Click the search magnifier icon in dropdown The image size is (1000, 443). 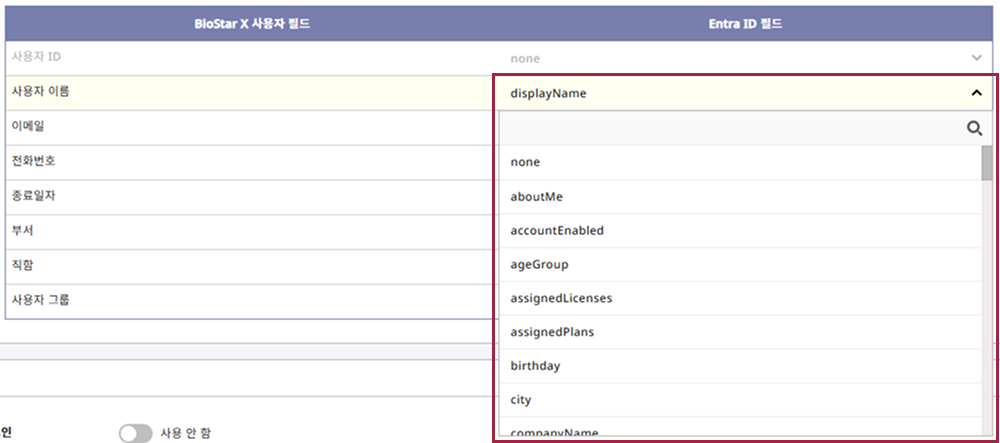click(974, 128)
